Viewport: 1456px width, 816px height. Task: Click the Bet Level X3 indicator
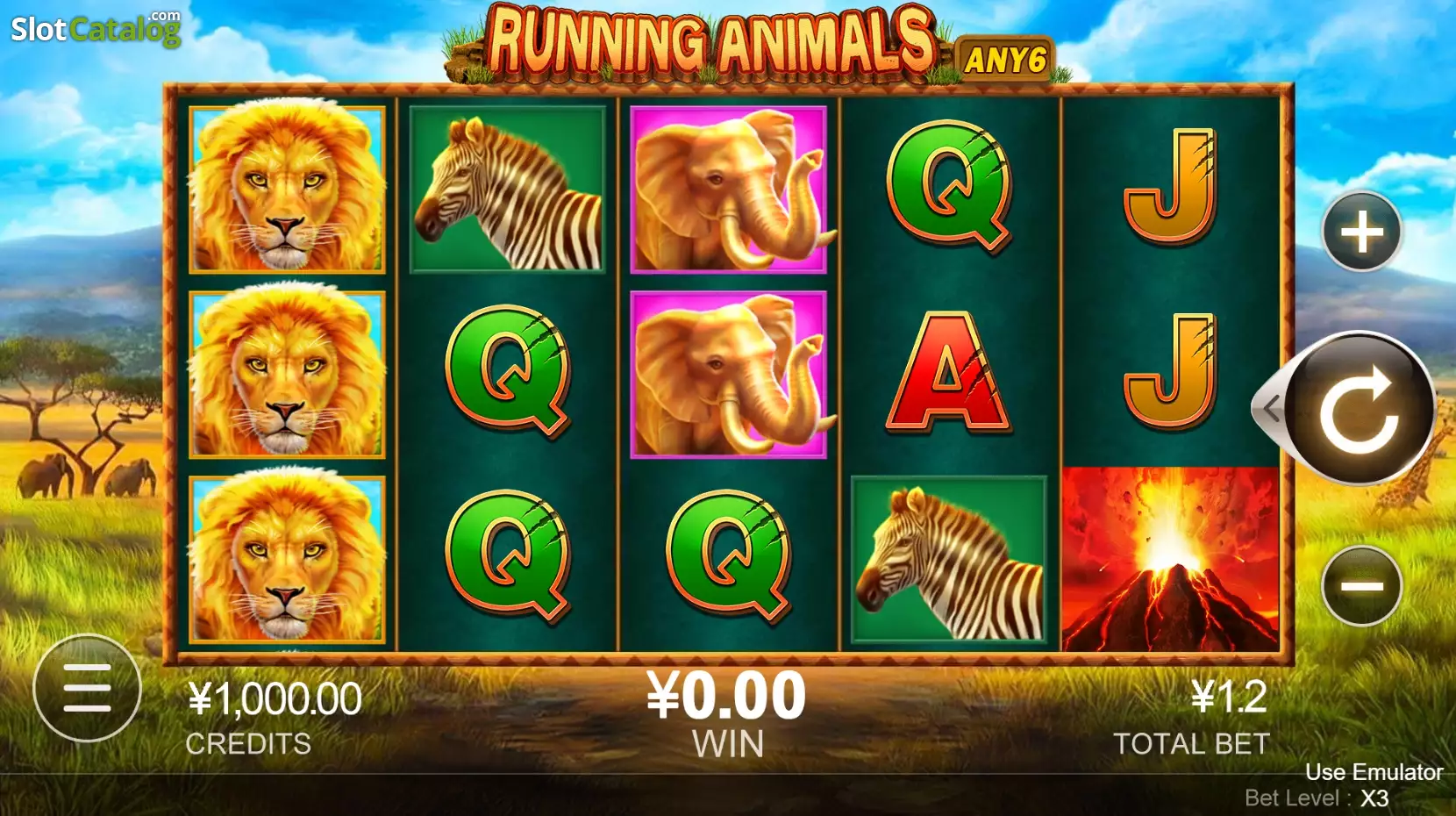pos(1317,798)
